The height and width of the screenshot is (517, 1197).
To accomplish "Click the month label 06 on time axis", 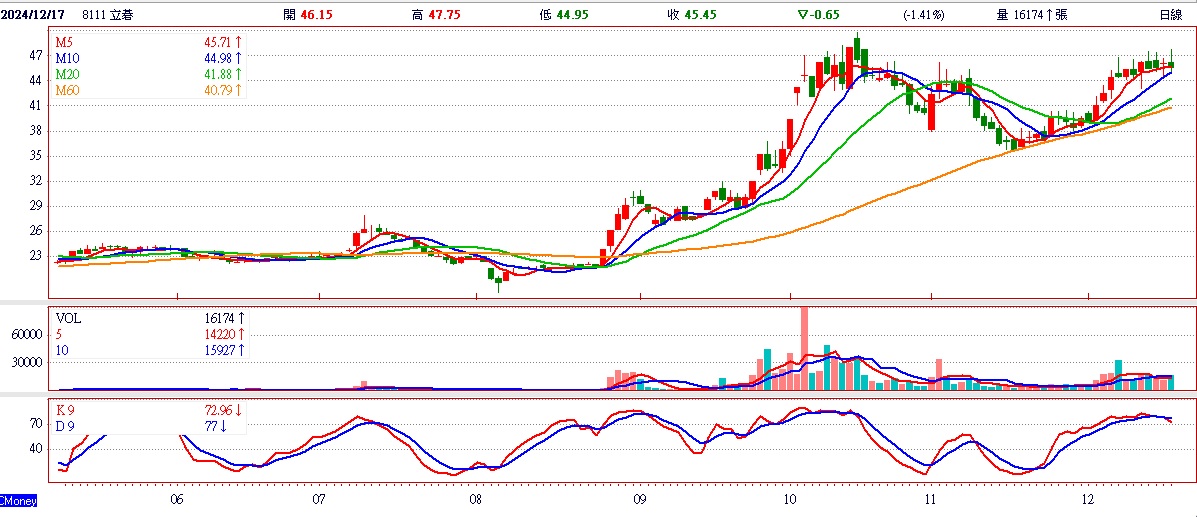I will click(x=176, y=500).
